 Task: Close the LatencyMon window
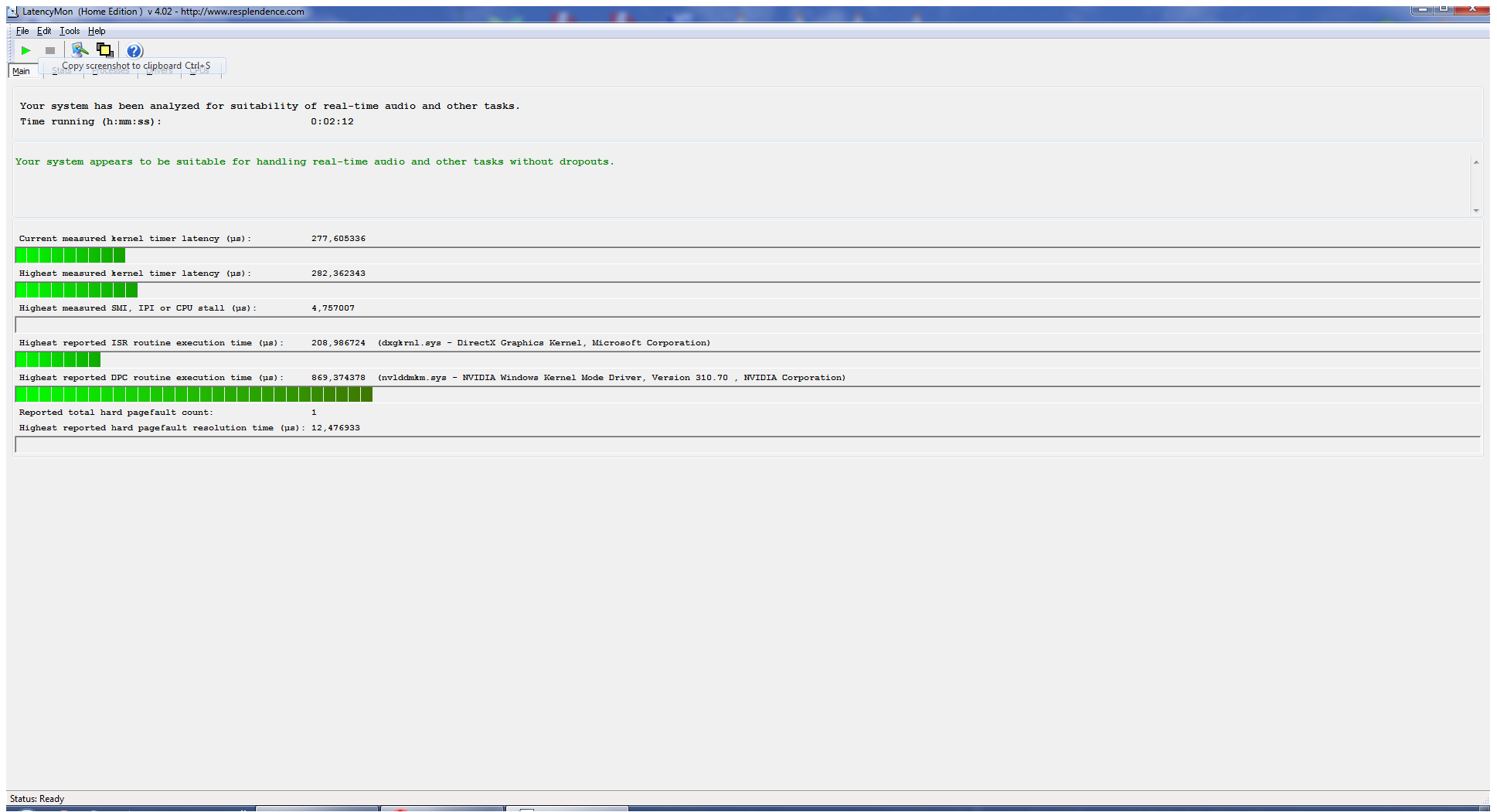click(1472, 9)
